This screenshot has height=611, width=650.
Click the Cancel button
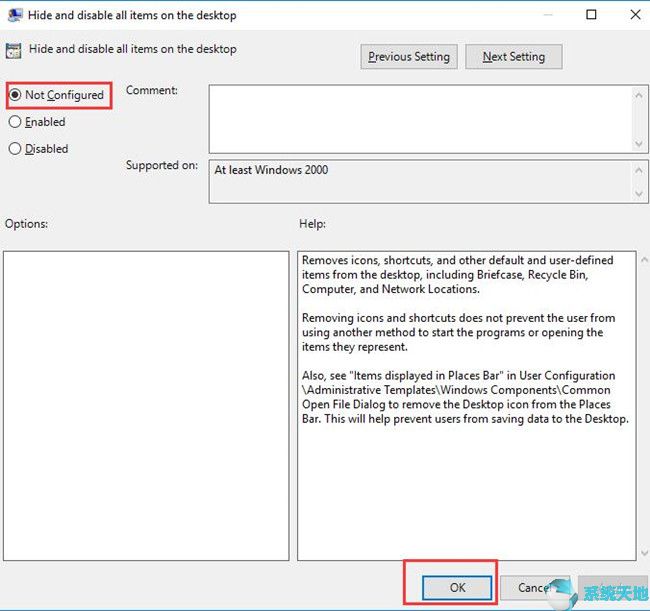click(535, 587)
